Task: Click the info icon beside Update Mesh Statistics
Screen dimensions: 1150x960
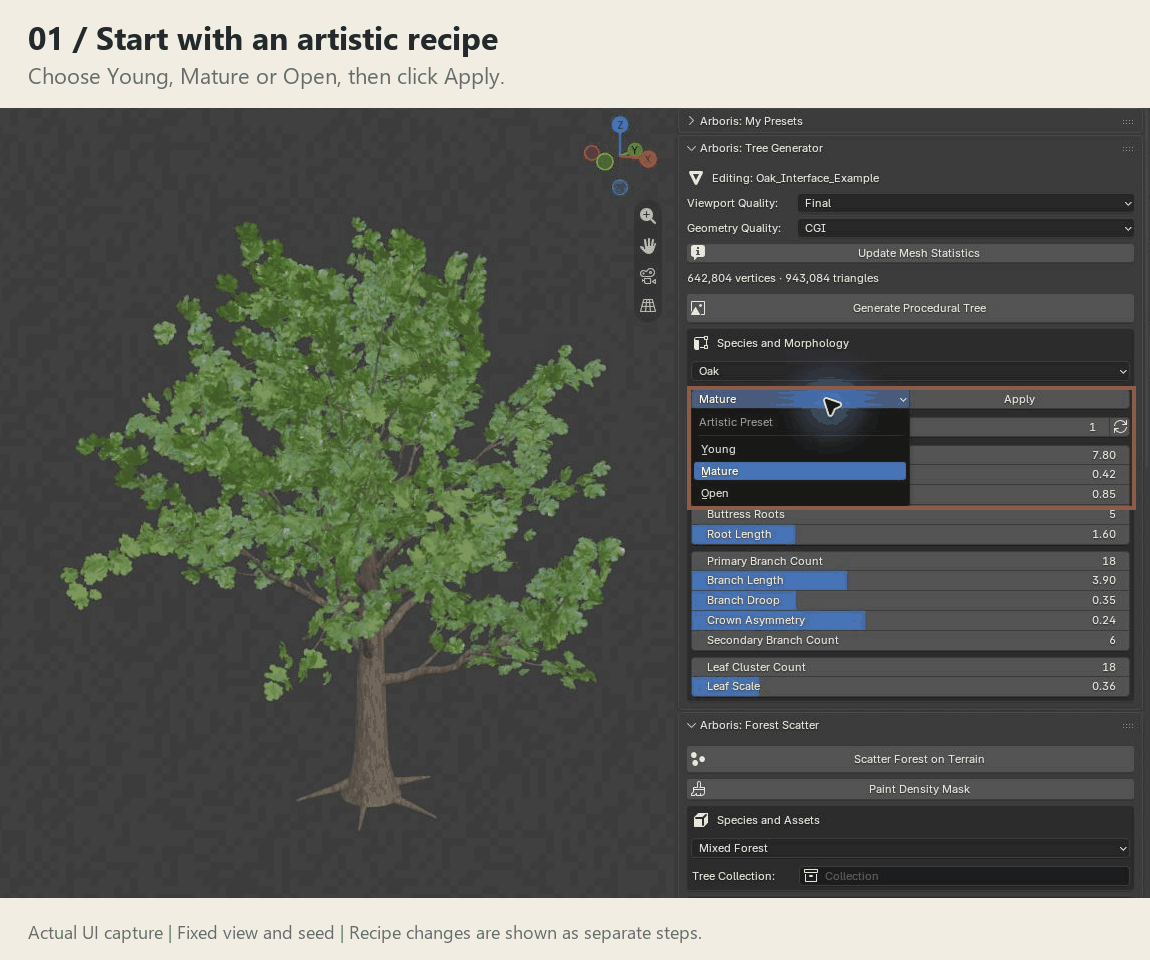Action: point(697,252)
